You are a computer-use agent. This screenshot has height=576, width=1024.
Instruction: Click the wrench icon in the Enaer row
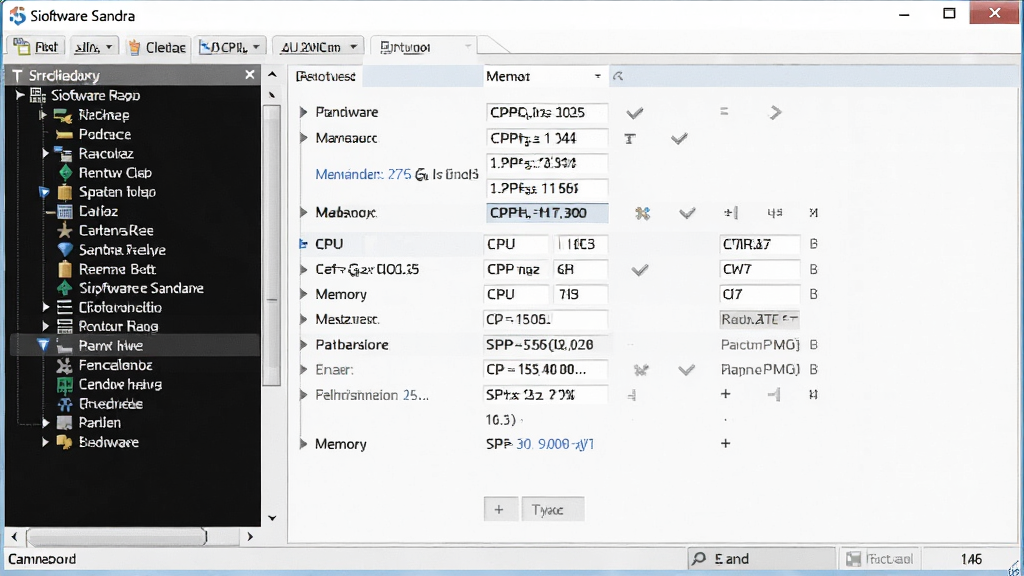[x=641, y=370]
